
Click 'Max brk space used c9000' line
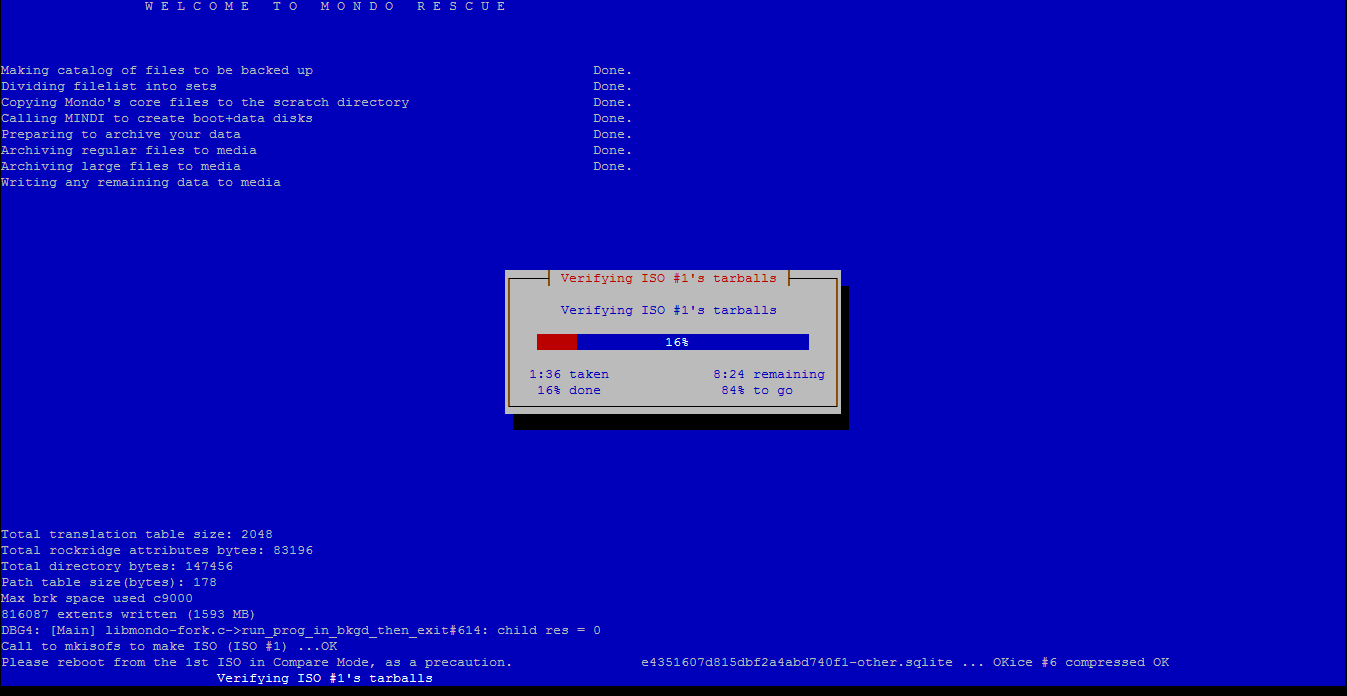(x=97, y=598)
